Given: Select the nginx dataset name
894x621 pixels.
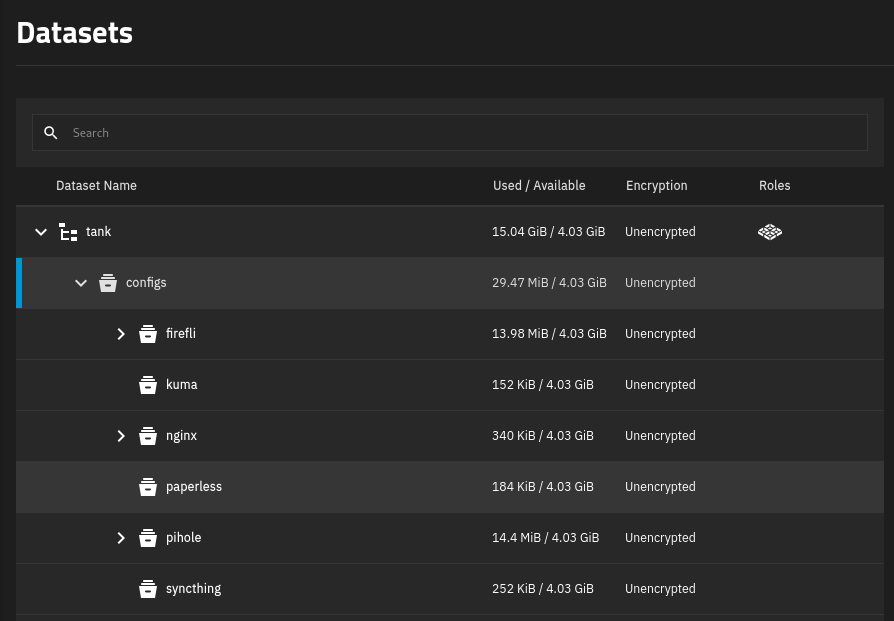Looking at the screenshot, I should [181, 436].
